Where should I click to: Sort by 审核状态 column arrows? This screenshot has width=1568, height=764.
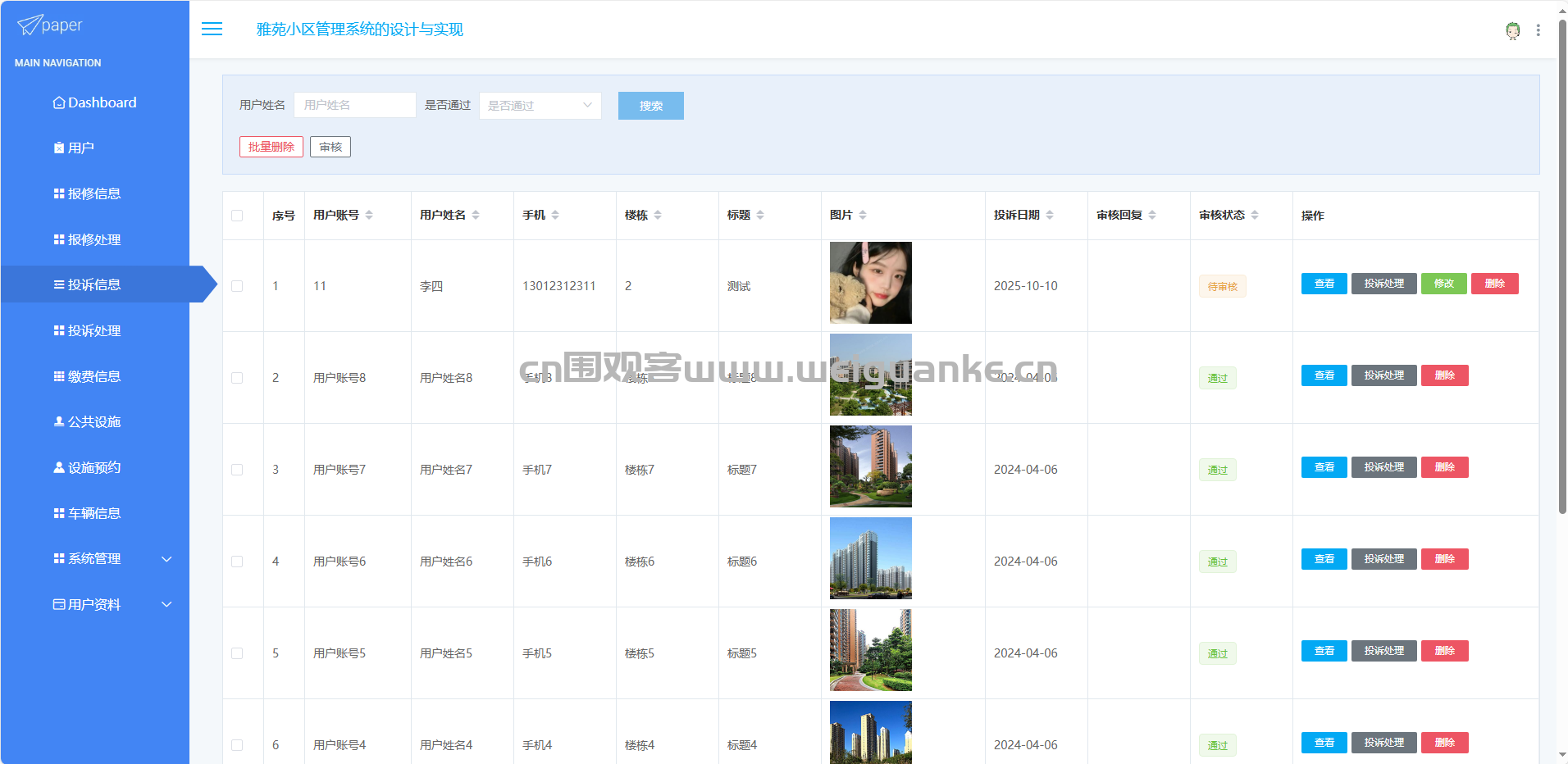point(1255,215)
